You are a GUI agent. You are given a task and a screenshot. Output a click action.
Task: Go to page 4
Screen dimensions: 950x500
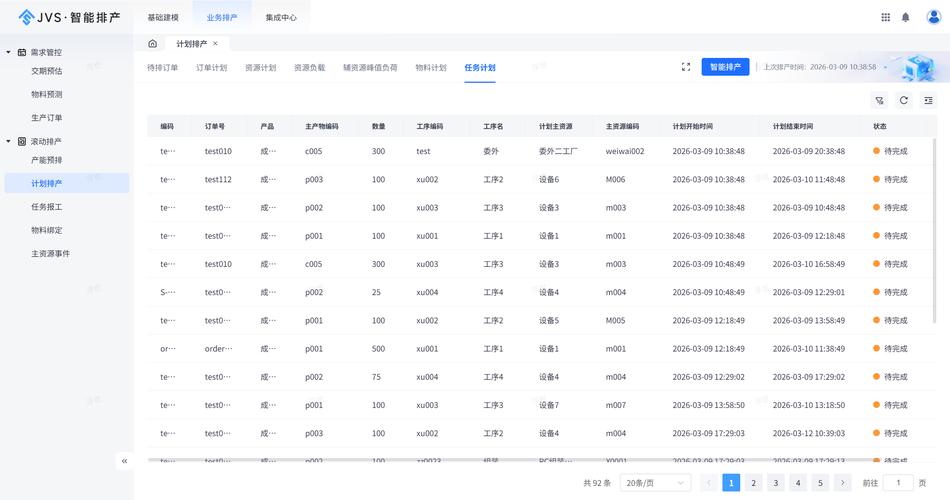point(798,483)
